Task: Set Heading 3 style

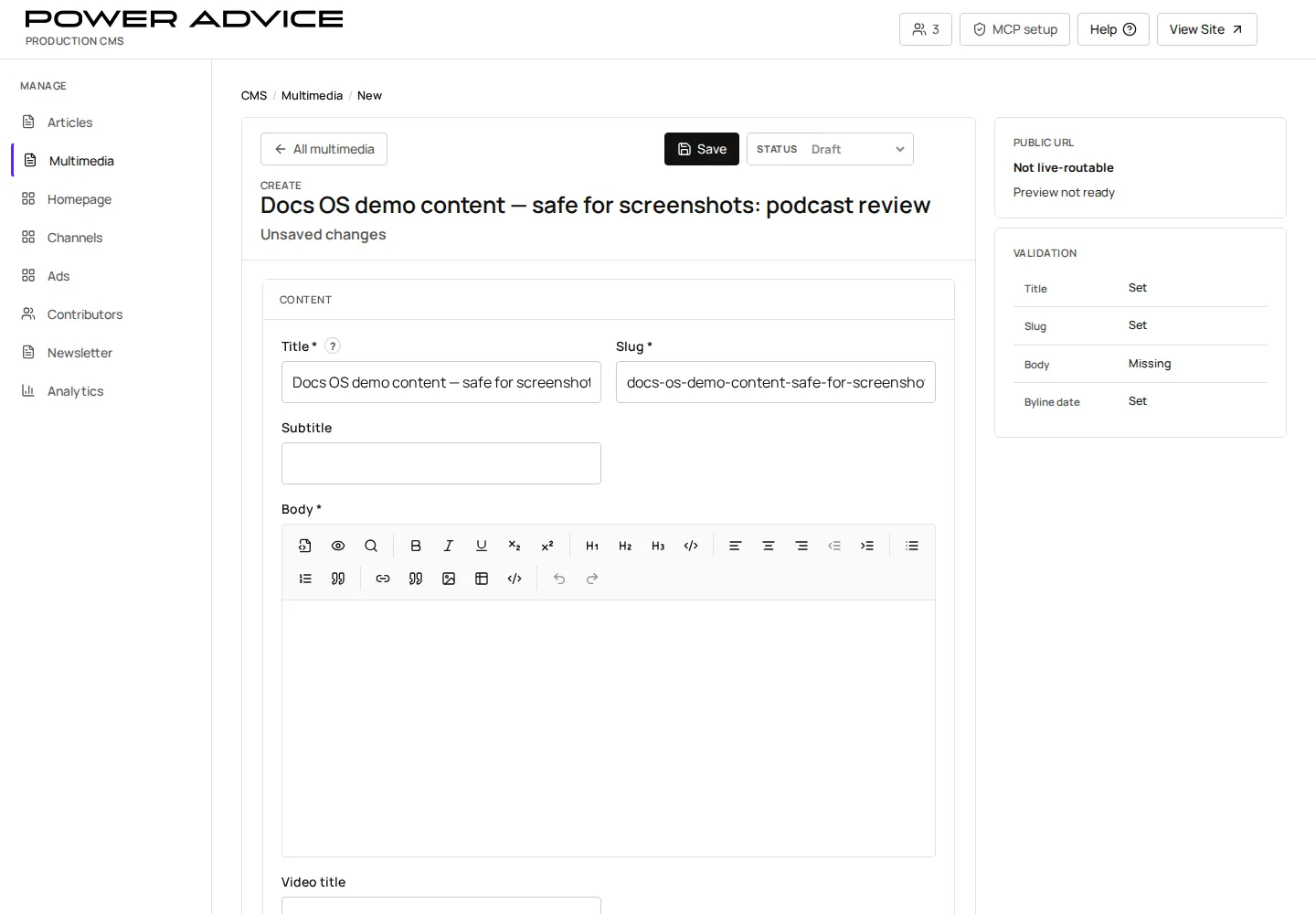Action: [x=658, y=546]
